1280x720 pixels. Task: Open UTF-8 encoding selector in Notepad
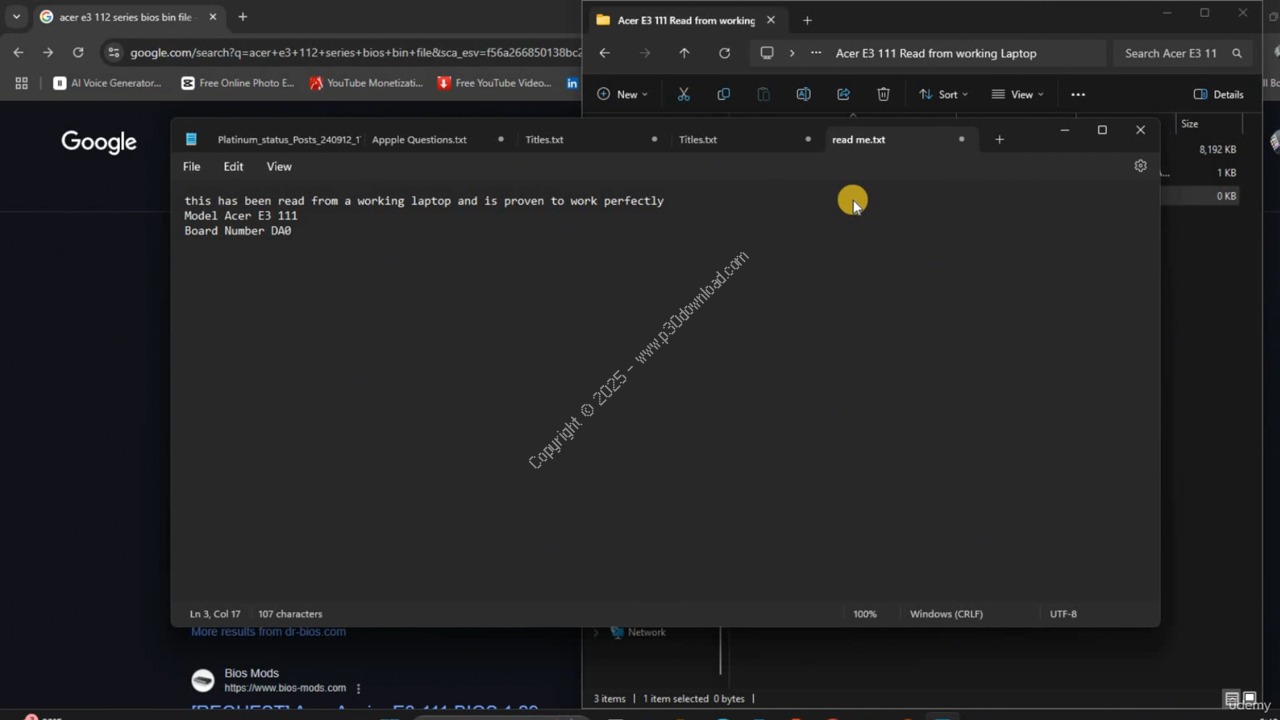1063,614
